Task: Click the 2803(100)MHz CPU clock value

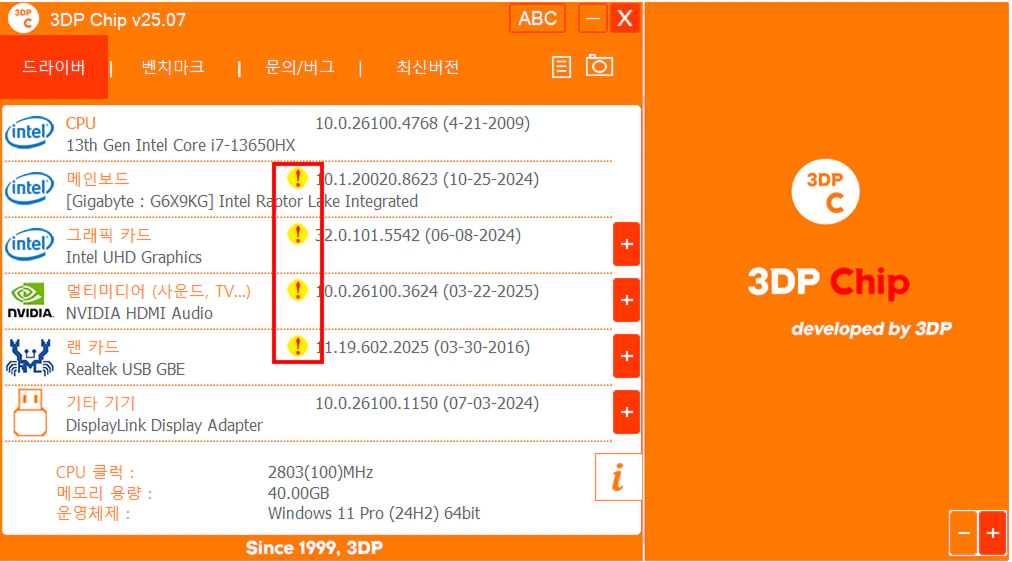Action: click(x=320, y=472)
